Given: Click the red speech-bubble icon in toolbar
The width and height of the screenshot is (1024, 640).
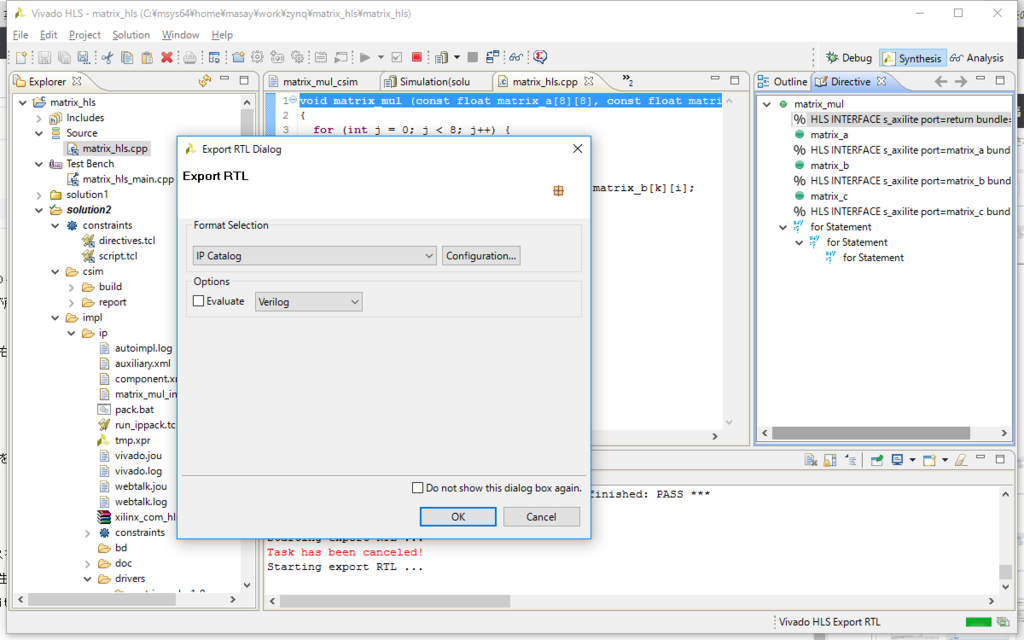Looking at the screenshot, I should (x=540, y=57).
